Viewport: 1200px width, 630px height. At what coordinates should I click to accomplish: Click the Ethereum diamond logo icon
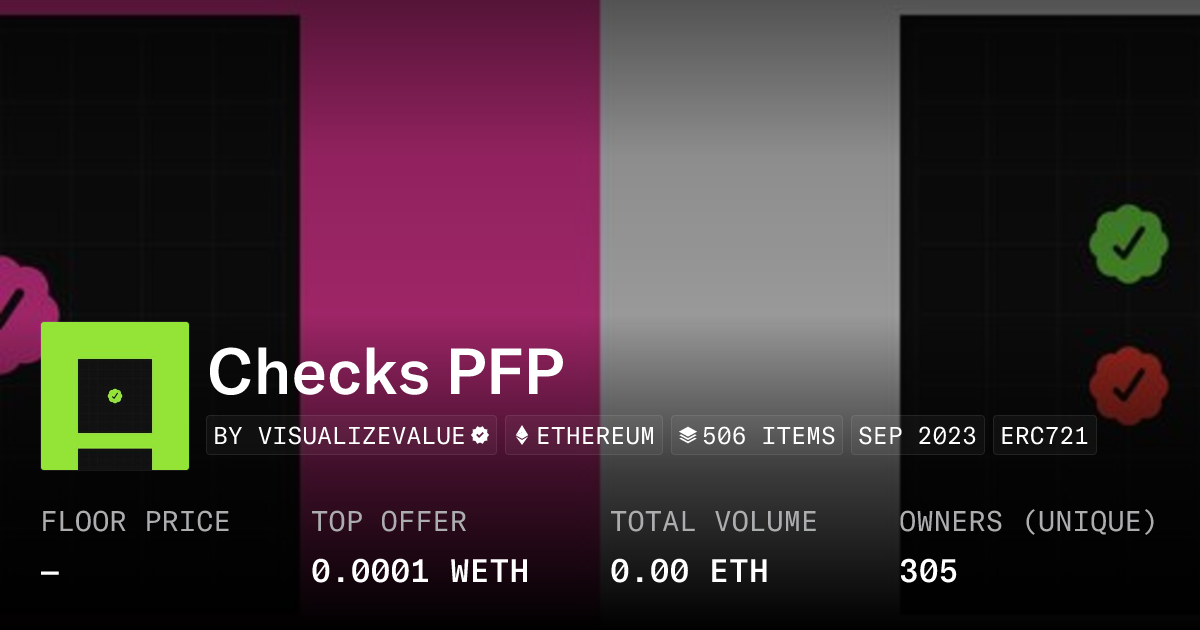point(521,436)
